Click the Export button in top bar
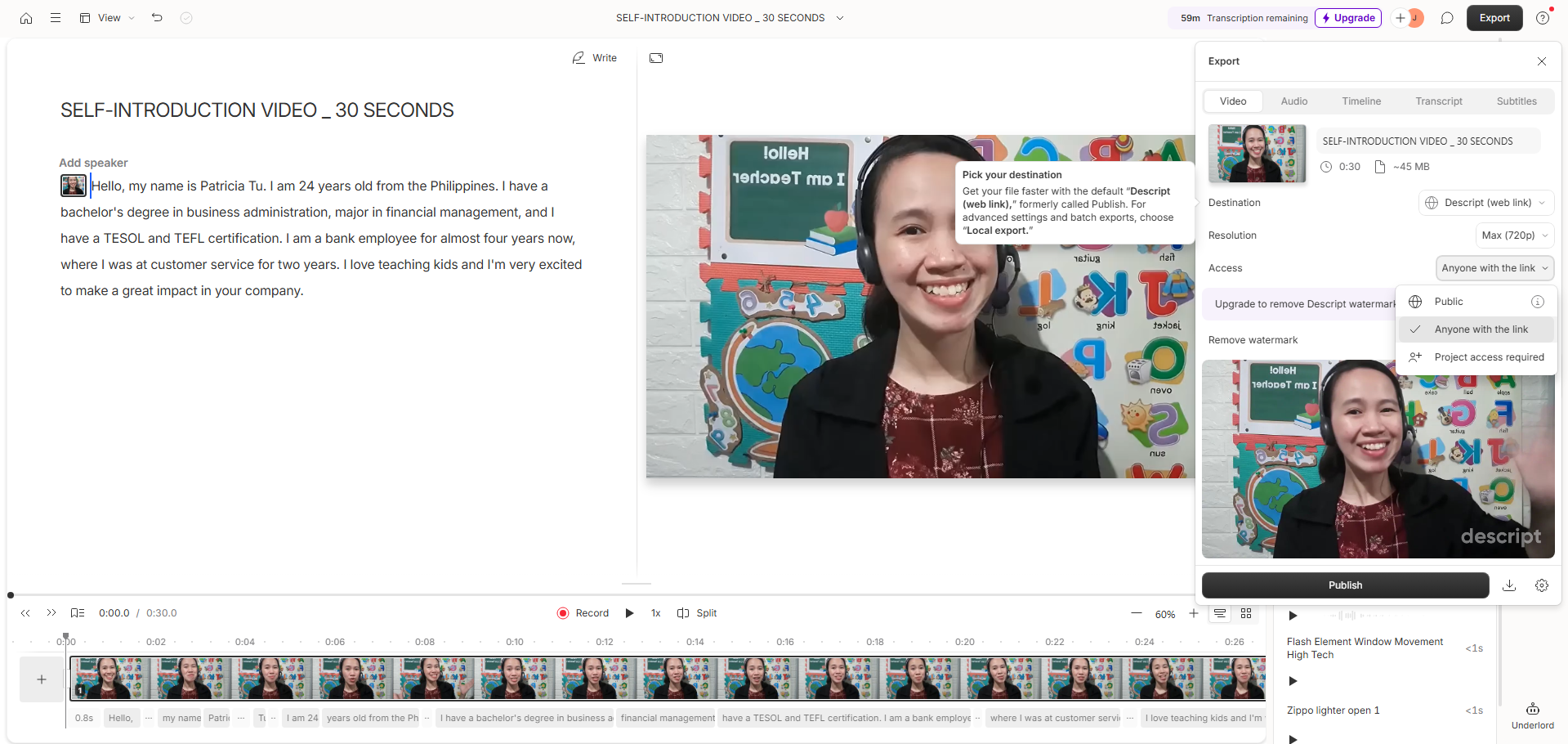Viewport: 1568px width, 744px height. 1494,18
